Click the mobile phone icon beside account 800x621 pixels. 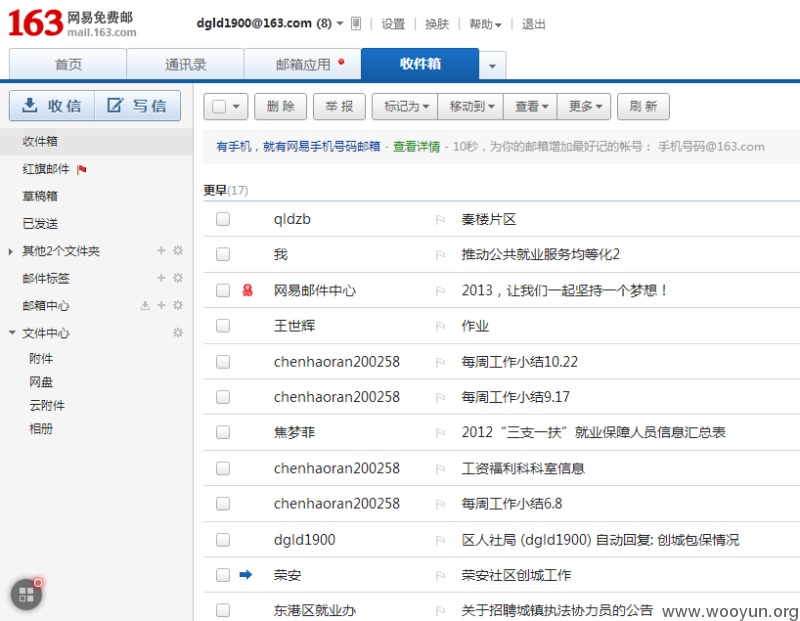[356, 23]
